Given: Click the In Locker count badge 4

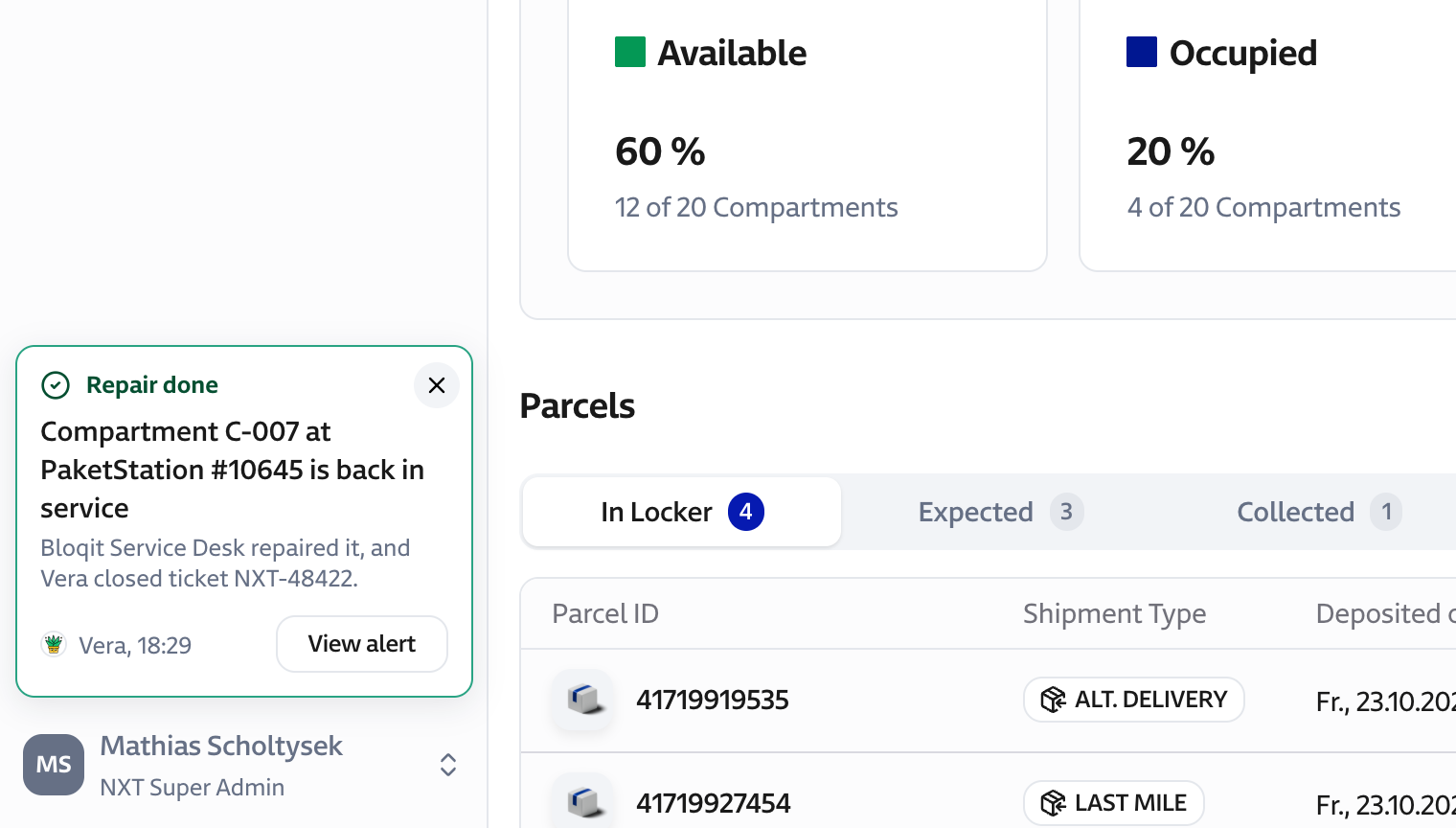Looking at the screenshot, I should [x=746, y=512].
